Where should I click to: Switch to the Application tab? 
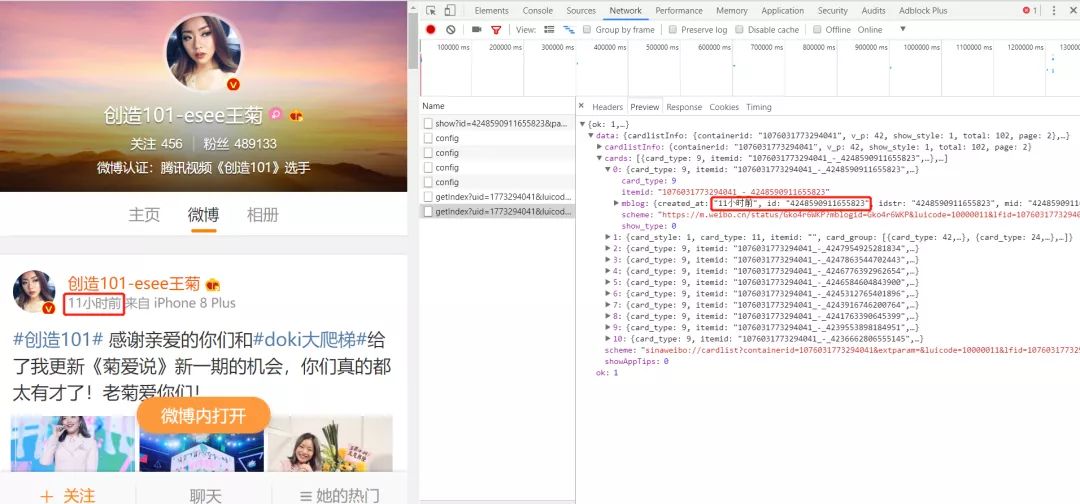[782, 10]
